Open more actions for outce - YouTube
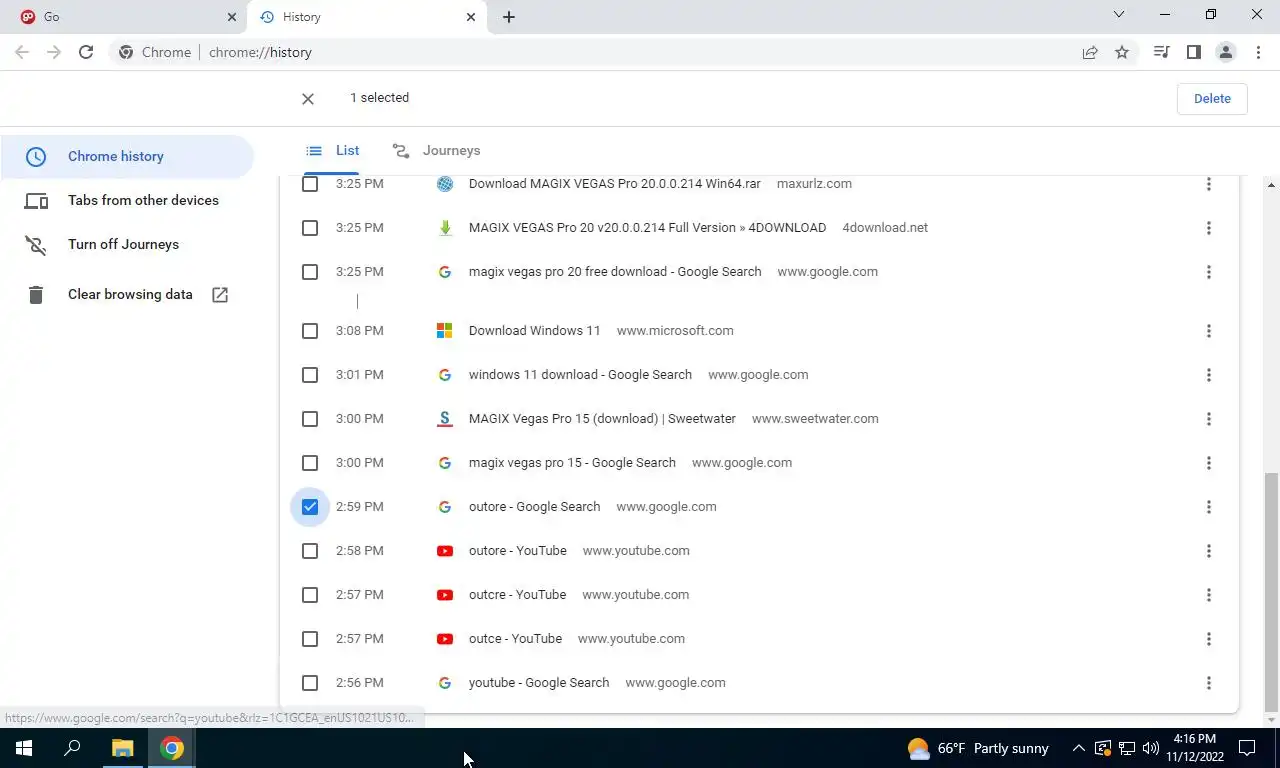 click(1208, 639)
